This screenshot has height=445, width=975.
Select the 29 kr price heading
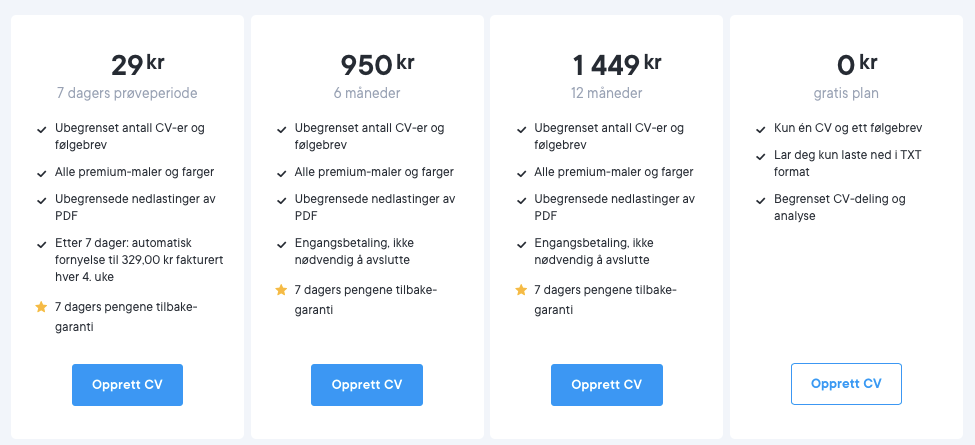pos(137,65)
